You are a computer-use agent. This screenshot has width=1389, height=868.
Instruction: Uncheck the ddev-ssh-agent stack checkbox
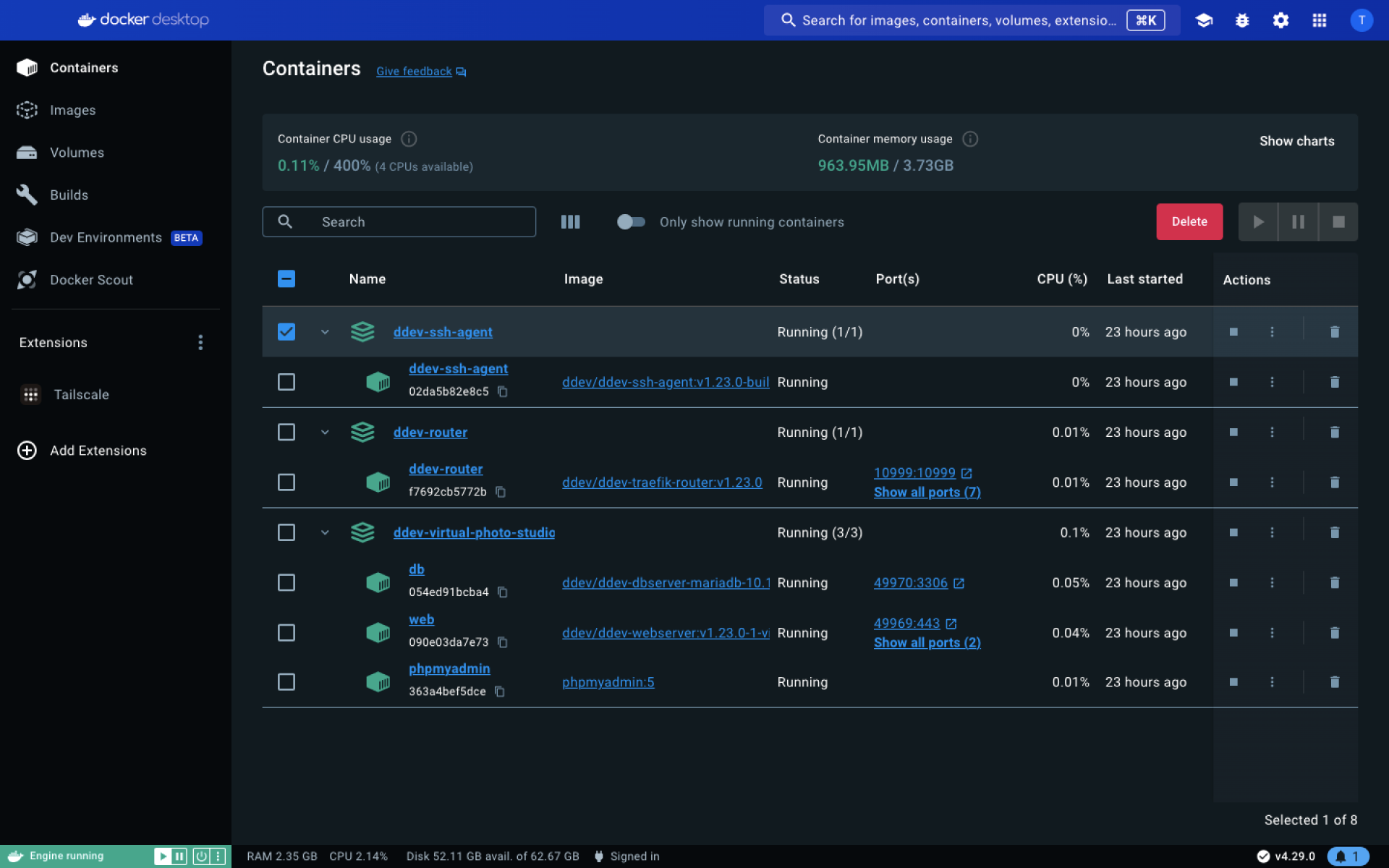tap(286, 332)
